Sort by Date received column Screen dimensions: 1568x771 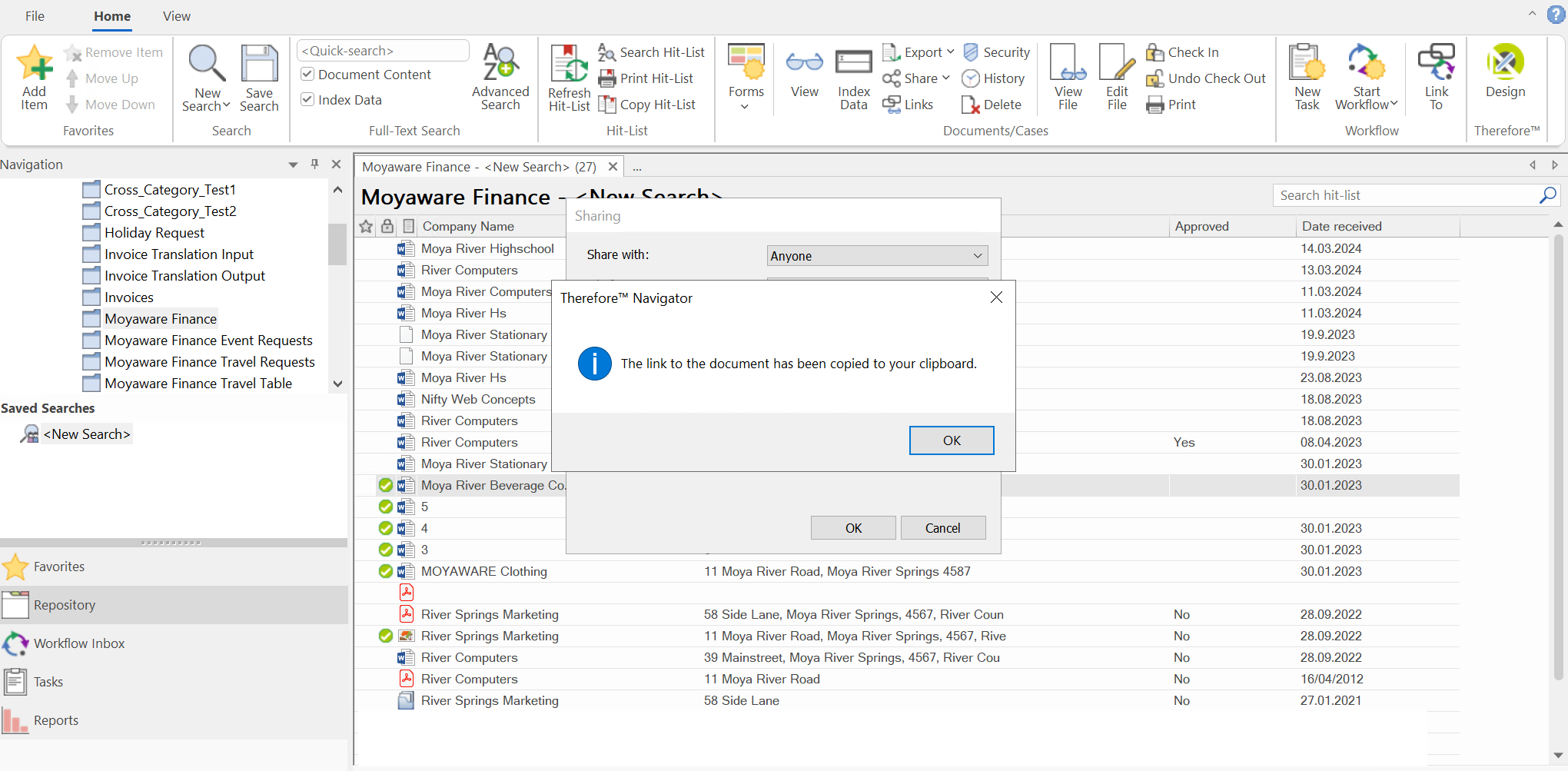pos(1377,226)
